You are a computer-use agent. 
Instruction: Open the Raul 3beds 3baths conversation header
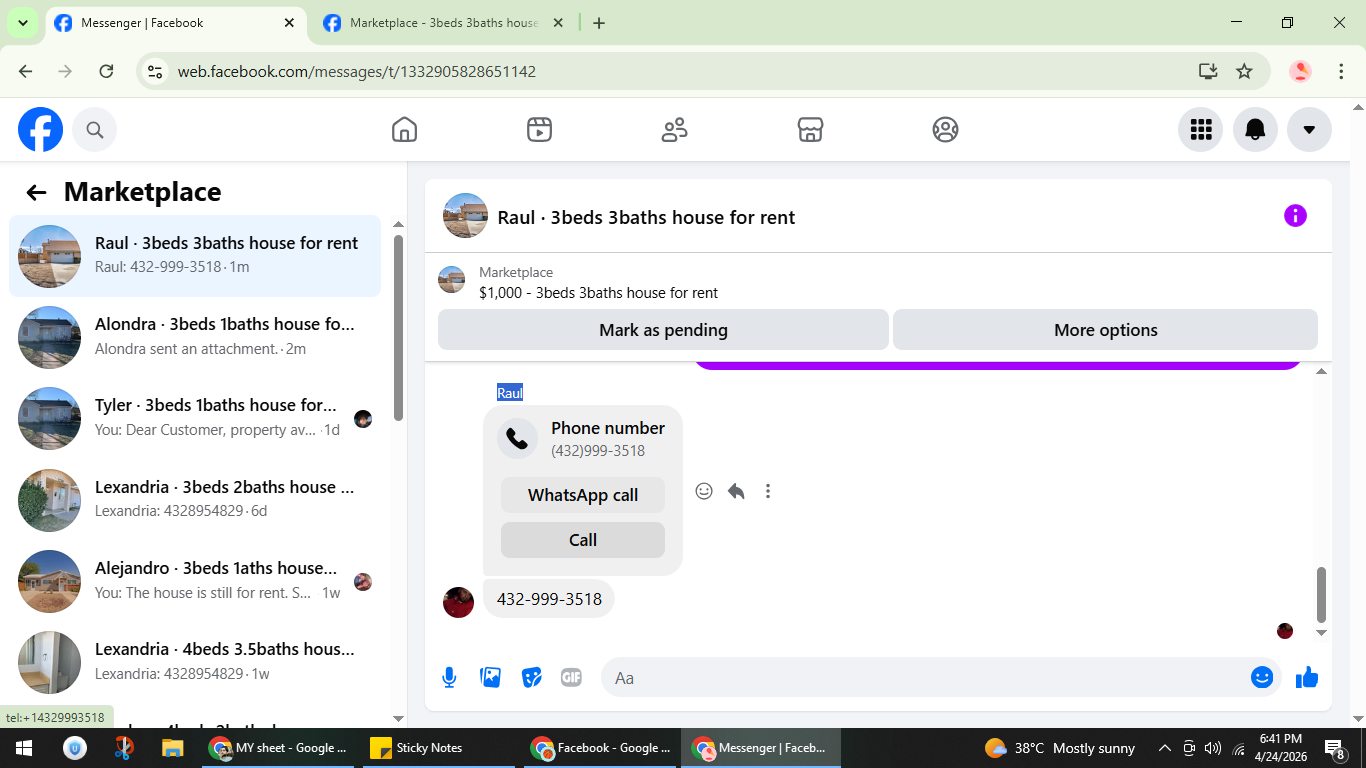(x=646, y=217)
